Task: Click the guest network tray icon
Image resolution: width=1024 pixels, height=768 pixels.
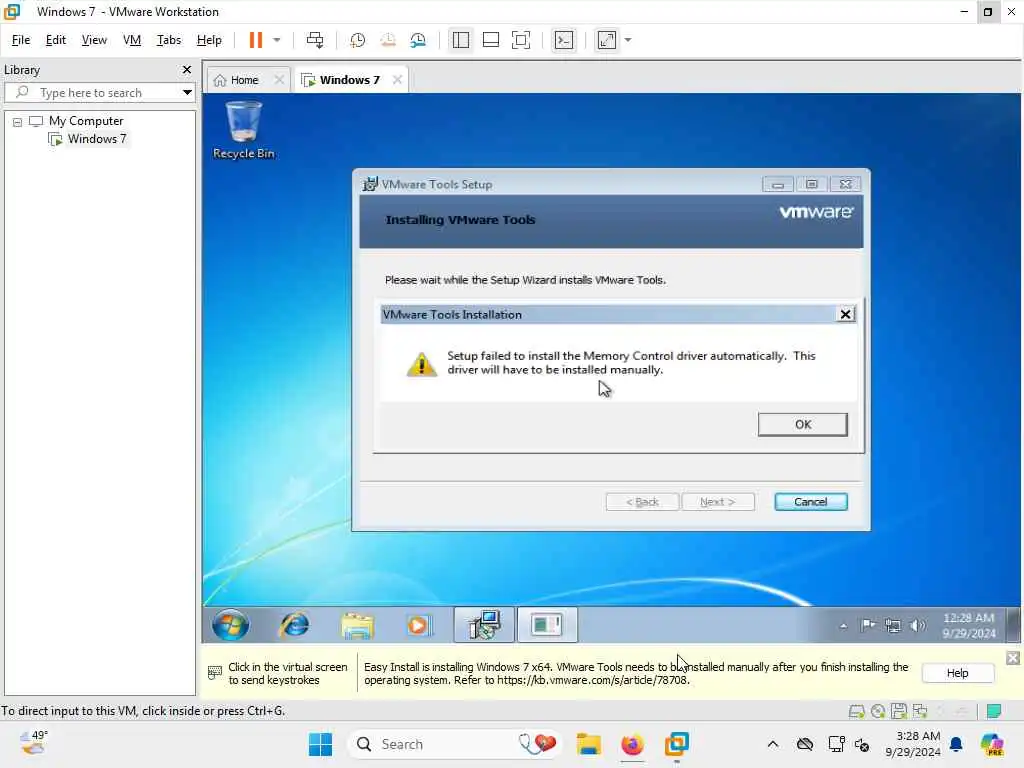Action: tap(893, 626)
